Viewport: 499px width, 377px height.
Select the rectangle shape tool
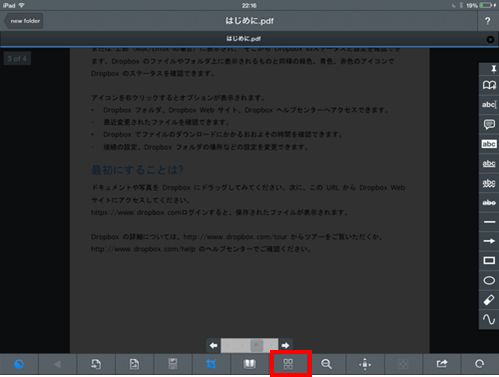[489, 260]
